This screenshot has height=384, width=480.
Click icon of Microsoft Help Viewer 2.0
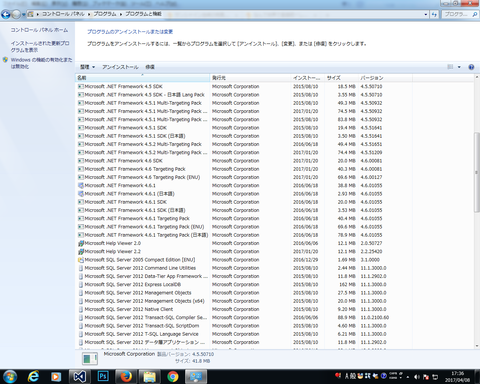click(81, 243)
